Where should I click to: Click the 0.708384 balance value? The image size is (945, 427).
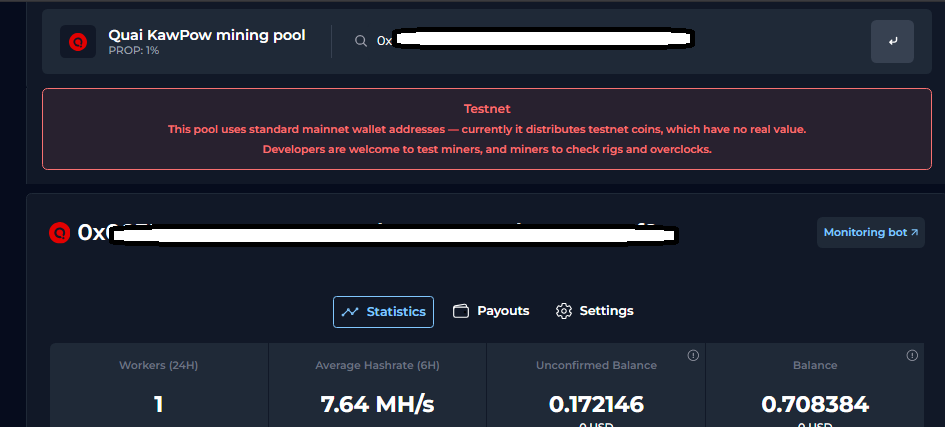pyautogui.click(x=815, y=404)
